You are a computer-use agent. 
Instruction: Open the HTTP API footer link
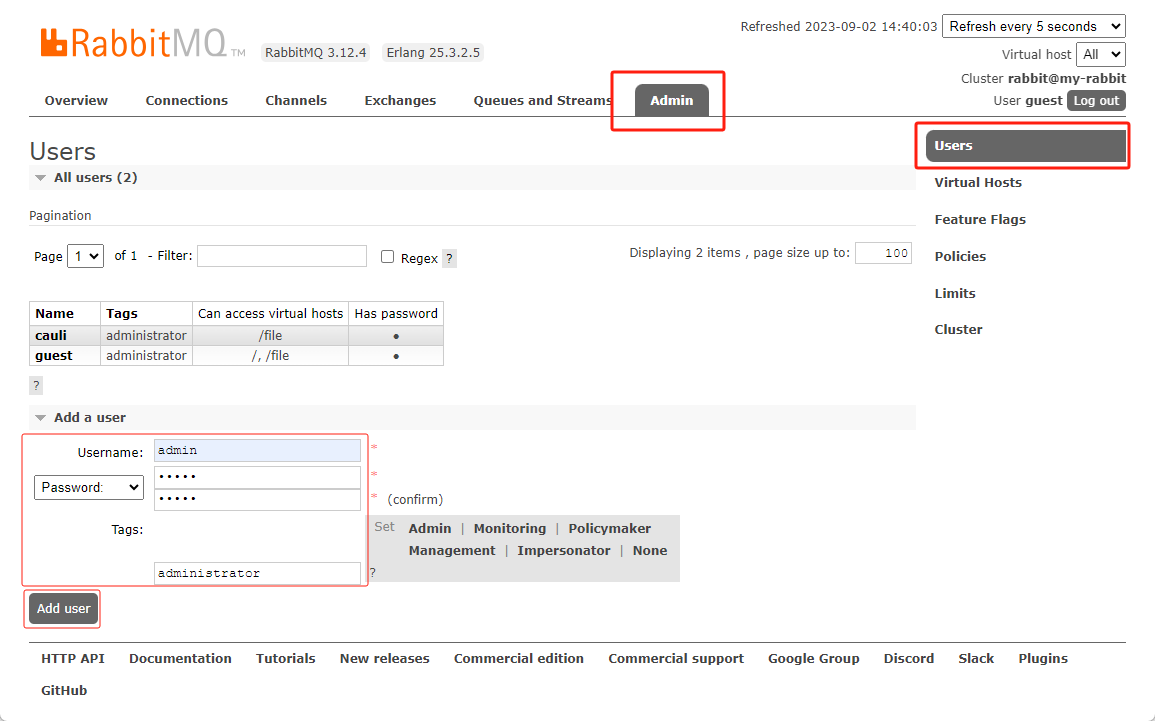73,658
